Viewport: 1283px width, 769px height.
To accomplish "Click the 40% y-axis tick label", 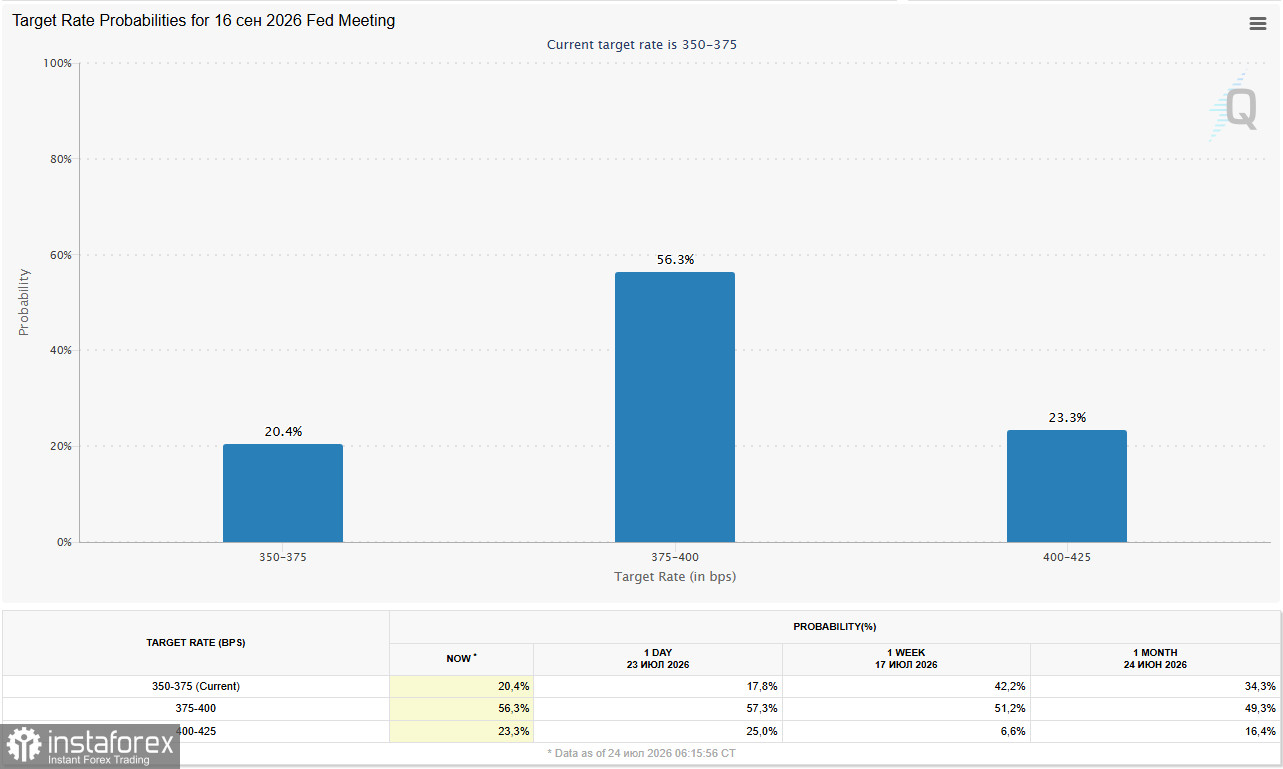I will pyautogui.click(x=61, y=350).
